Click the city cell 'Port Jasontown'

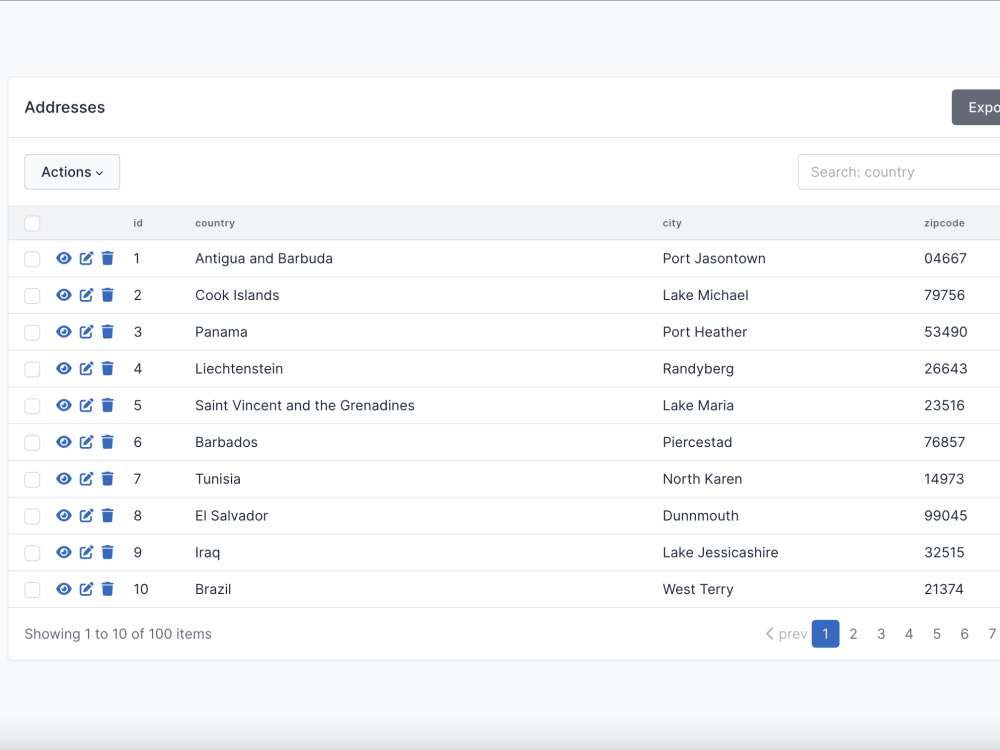[714, 258]
